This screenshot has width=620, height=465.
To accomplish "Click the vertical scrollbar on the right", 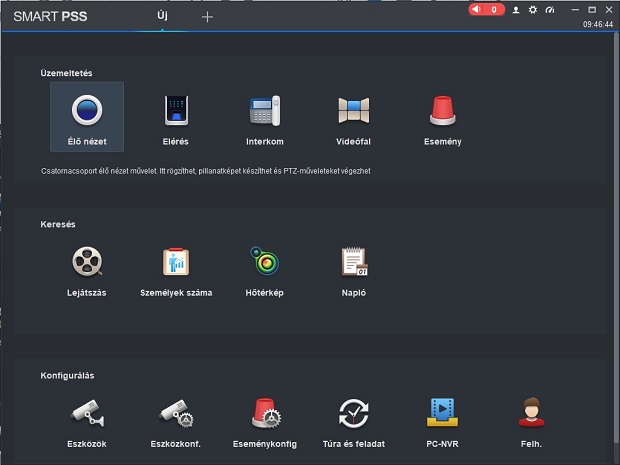I will pyautogui.click(x=617, y=237).
